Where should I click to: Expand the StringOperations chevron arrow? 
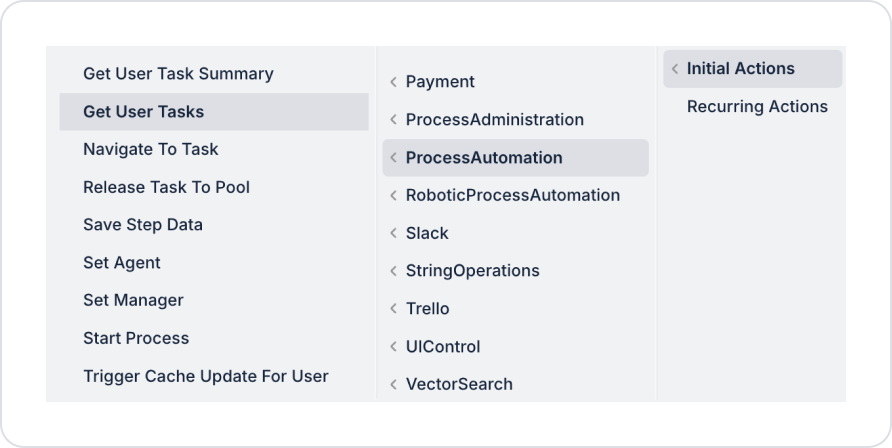[x=394, y=271]
